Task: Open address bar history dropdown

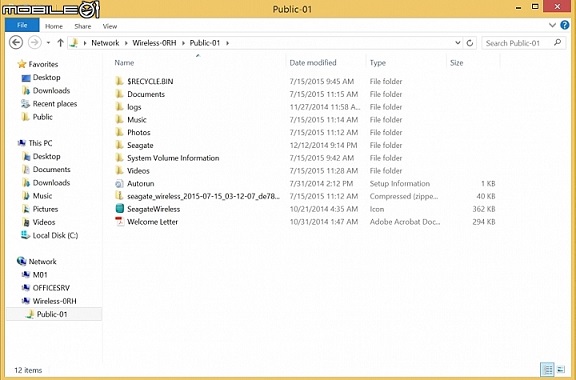Action: click(x=457, y=43)
